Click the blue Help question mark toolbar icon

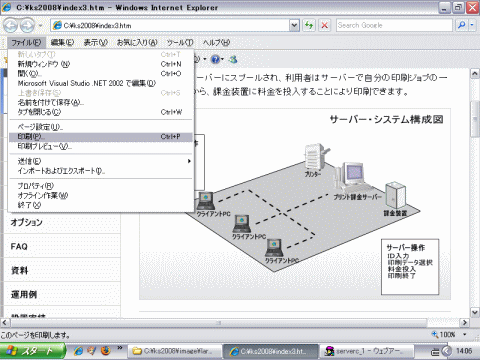point(215,59)
